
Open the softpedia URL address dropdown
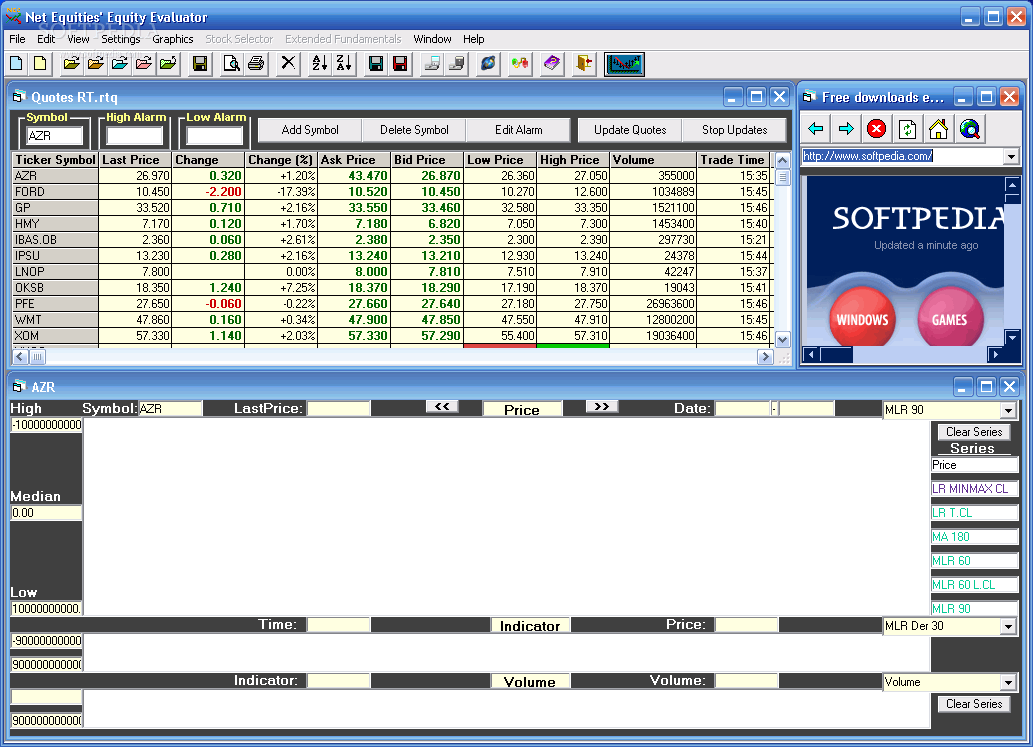[x=1010, y=156]
